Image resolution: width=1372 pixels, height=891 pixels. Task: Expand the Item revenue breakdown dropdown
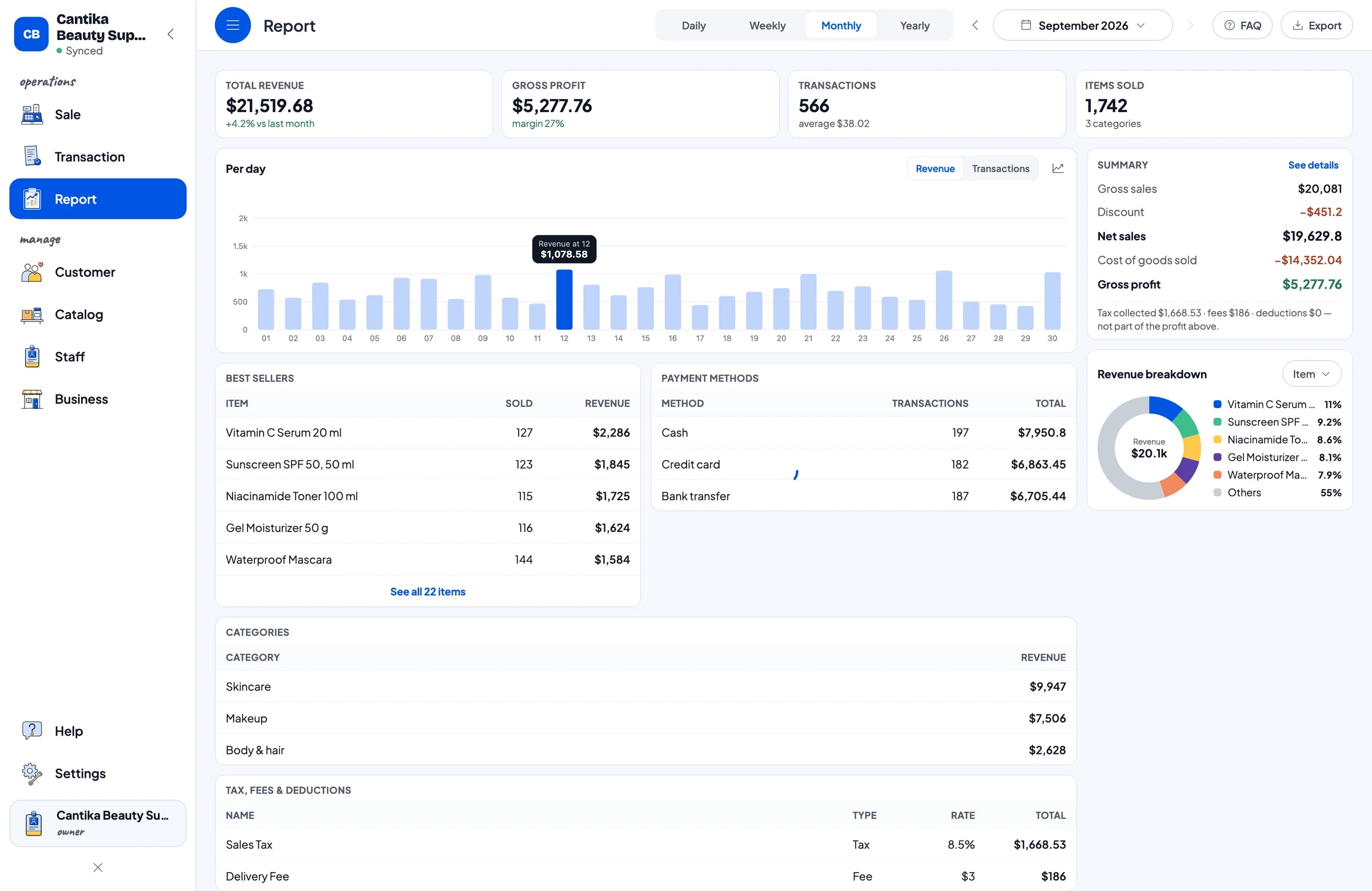point(1311,374)
